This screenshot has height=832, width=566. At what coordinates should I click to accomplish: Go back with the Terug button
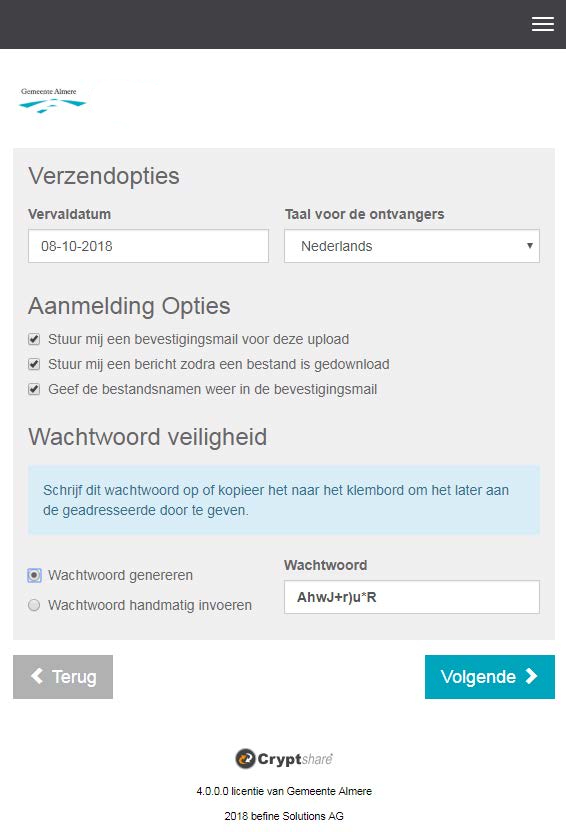pos(63,677)
